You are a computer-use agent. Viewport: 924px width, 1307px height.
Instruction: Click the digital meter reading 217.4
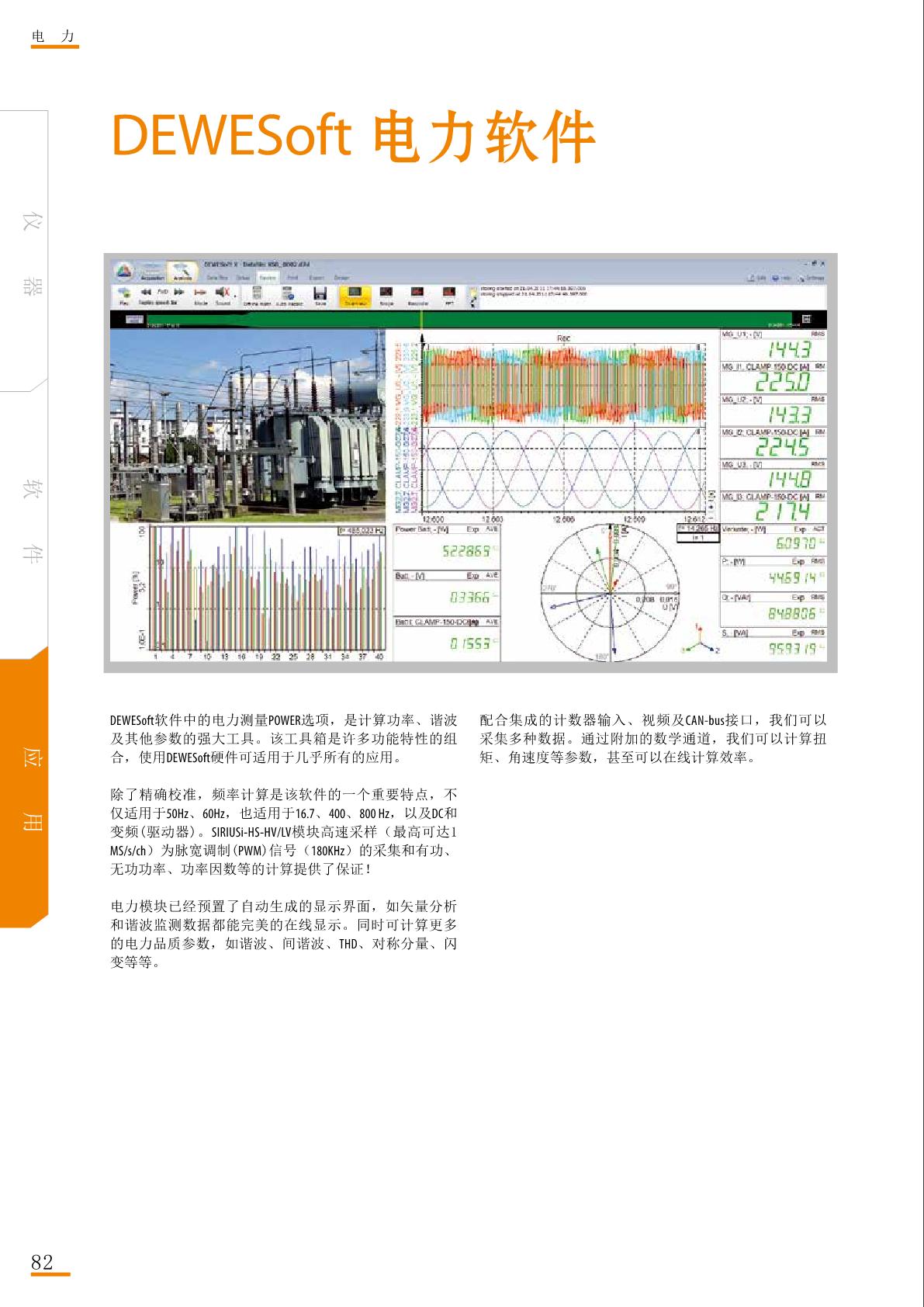tap(784, 511)
